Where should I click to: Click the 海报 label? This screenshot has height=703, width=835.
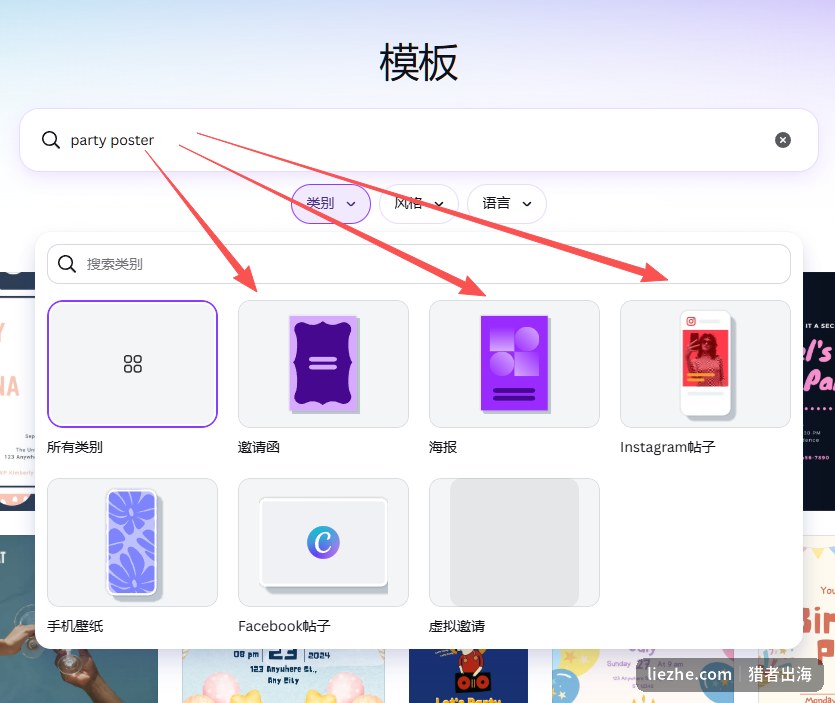[x=443, y=447]
